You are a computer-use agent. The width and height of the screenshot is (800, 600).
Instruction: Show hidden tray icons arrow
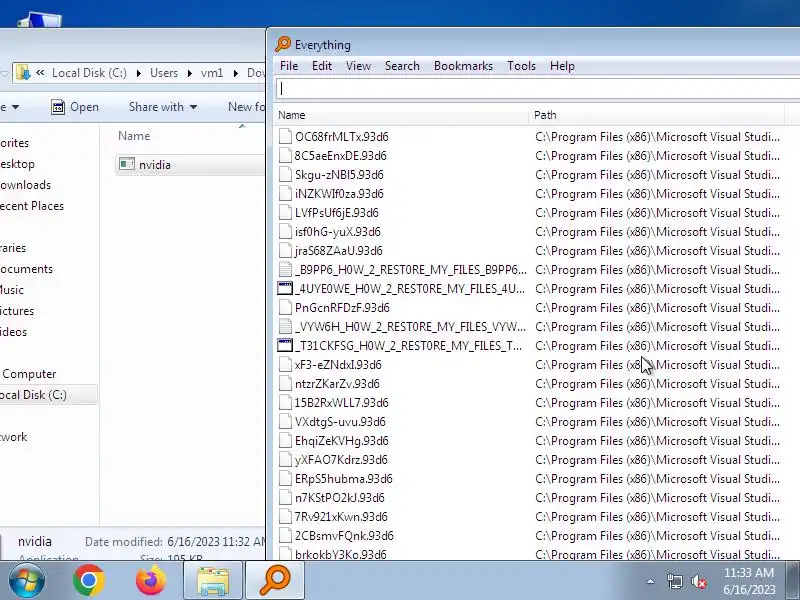tap(651, 581)
